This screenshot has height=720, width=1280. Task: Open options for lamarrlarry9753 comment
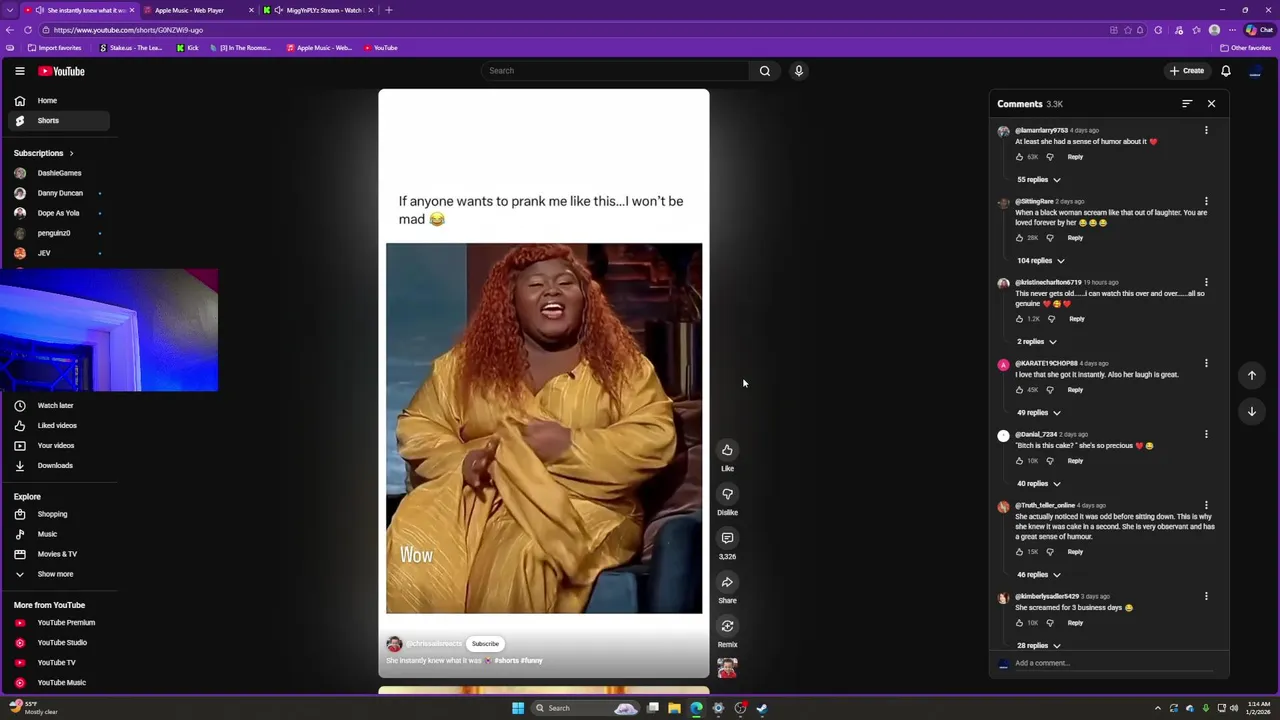pyautogui.click(x=1206, y=131)
